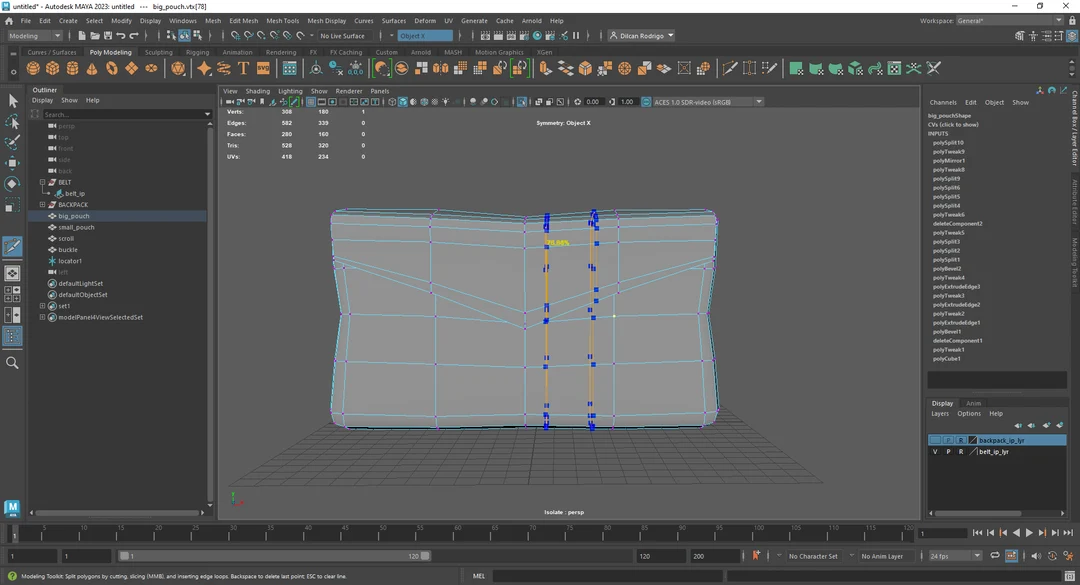Viewport: 1080px width, 585px height.
Task: Activate the Paint Selection tool in the toolbox
Action: tap(12, 140)
